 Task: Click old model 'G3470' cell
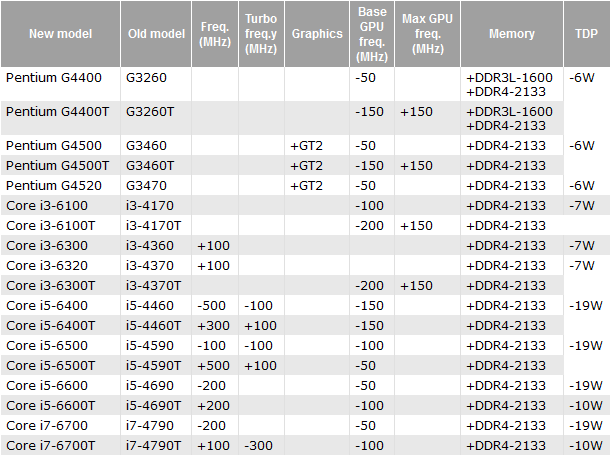[x=156, y=185]
